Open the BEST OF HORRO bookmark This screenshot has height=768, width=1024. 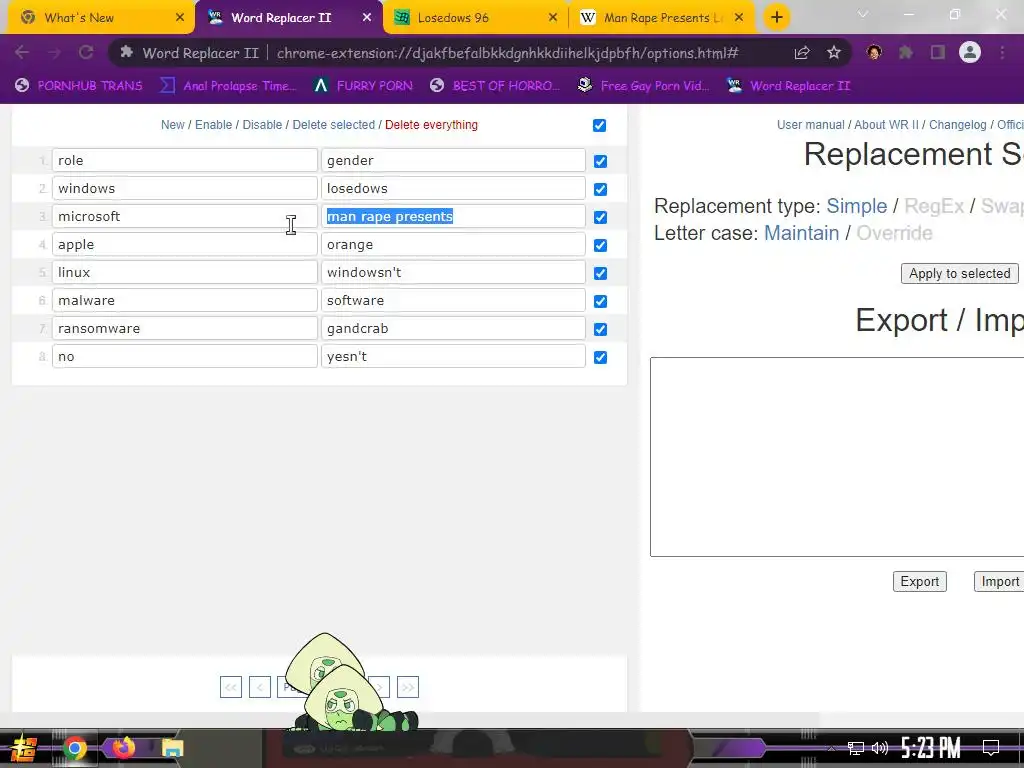(x=496, y=86)
